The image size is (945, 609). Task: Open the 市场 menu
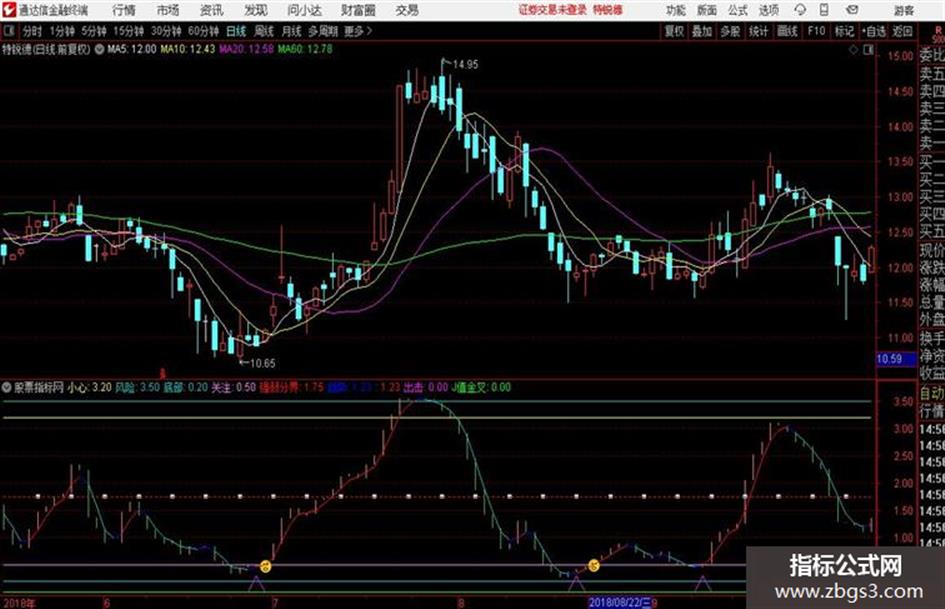click(168, 10)
